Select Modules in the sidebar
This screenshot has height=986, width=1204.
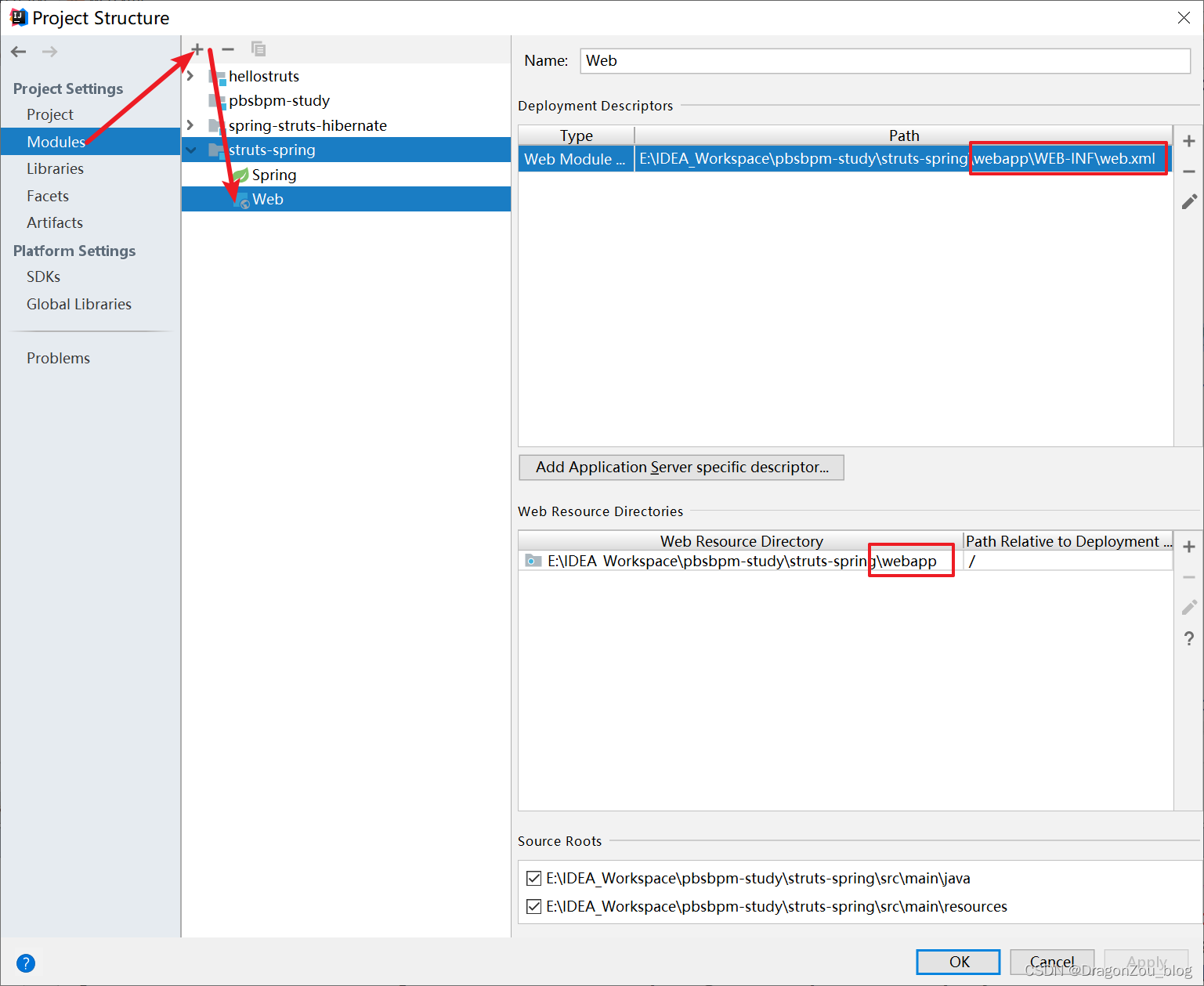coord(91,142)
